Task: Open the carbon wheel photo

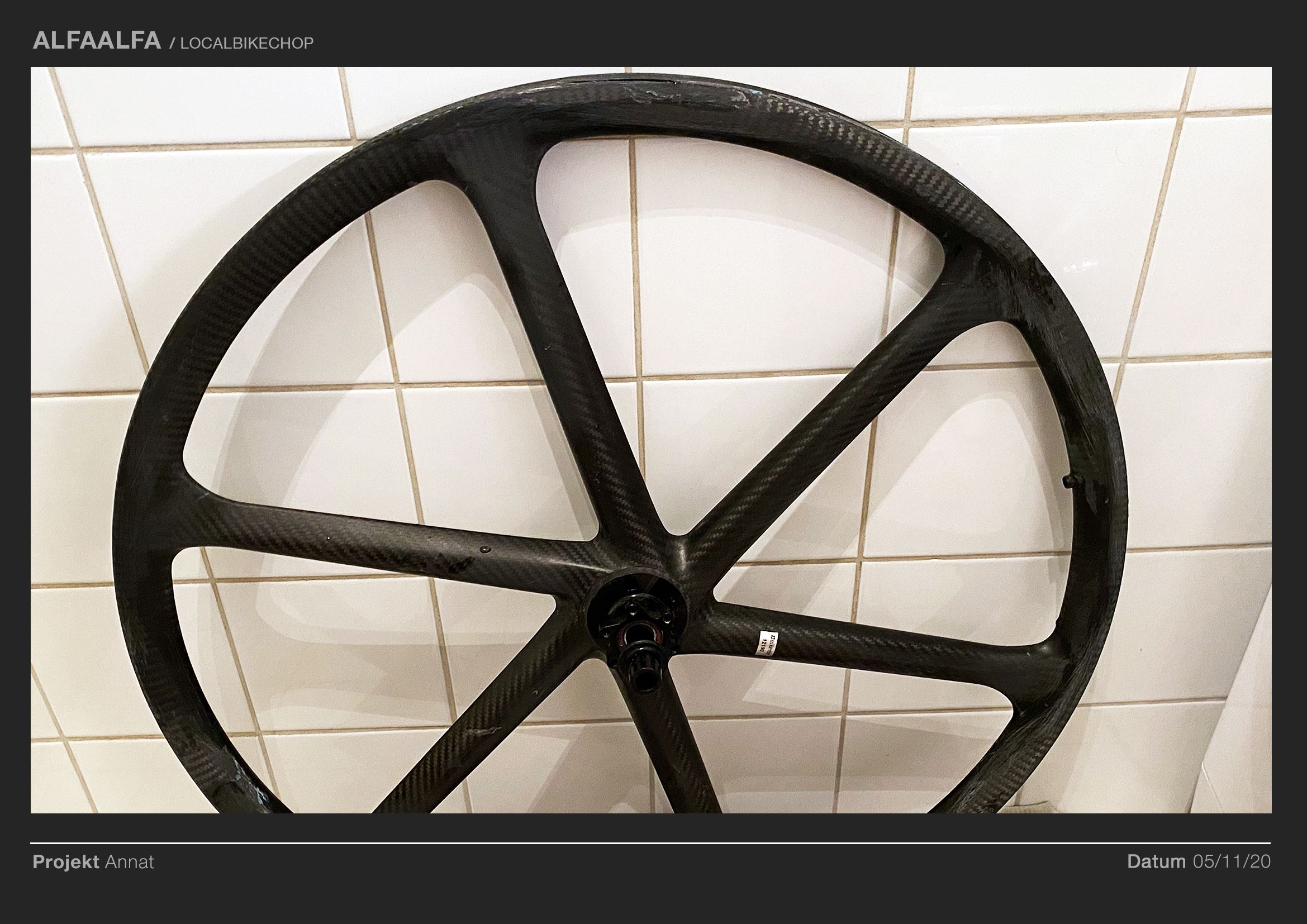Action: click(x=650, y=440)
